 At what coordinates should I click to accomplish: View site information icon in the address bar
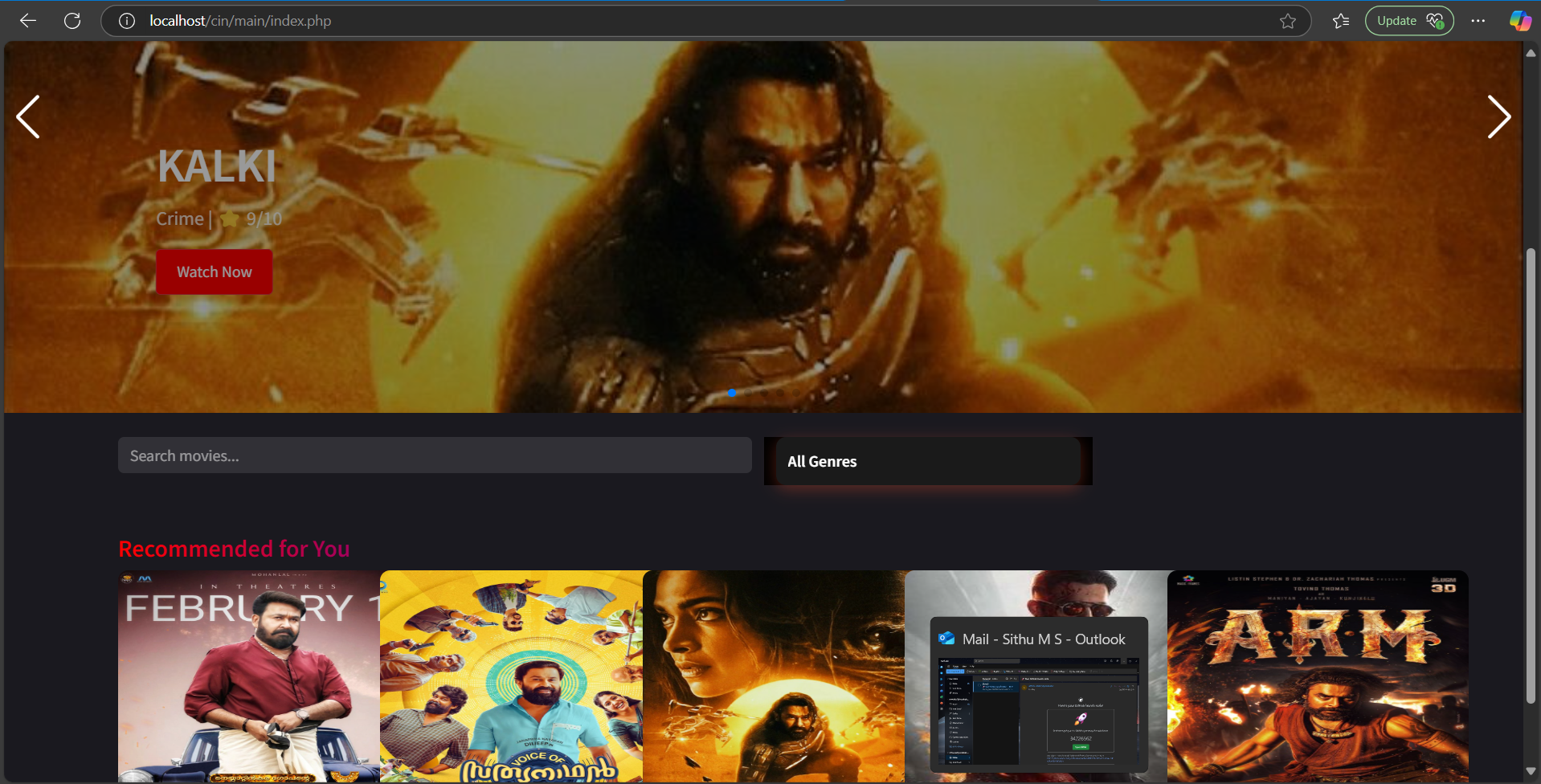tap(127, 21)
